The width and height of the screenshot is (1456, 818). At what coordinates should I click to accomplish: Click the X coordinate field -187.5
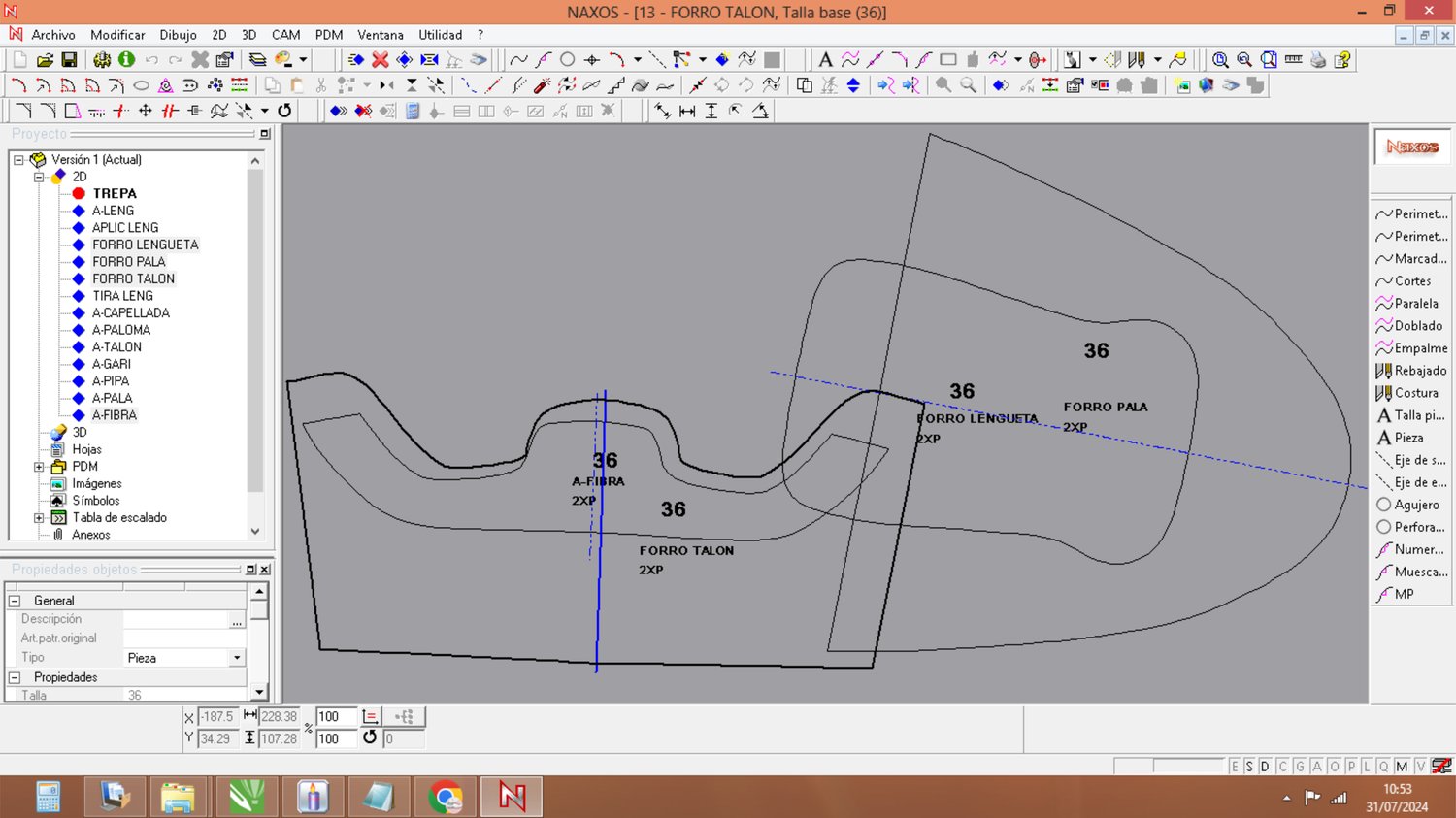tap(216, 717)
